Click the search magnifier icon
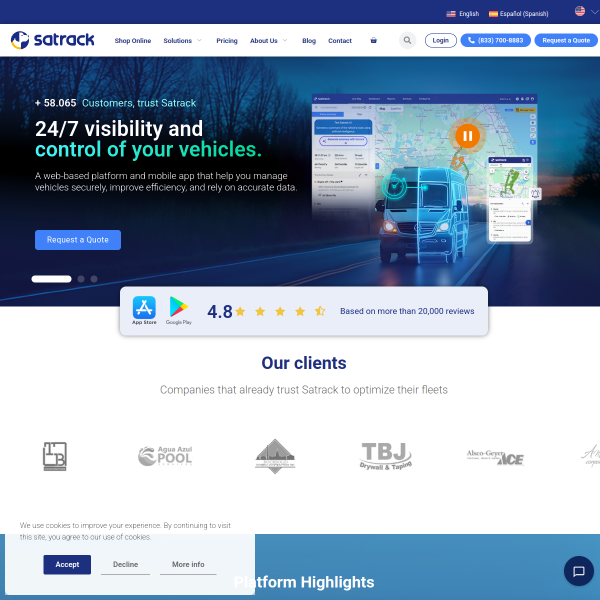Image resolution: width=600 pixels, height=600 pixels. click(408, 40)
